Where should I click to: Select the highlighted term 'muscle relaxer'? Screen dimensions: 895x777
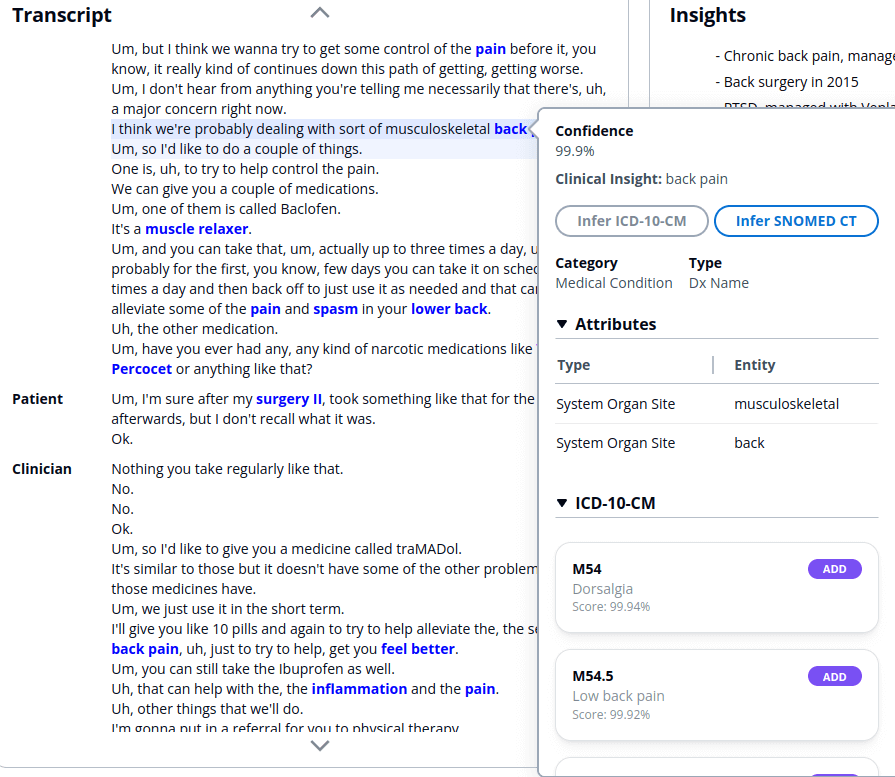coord(197,229)
